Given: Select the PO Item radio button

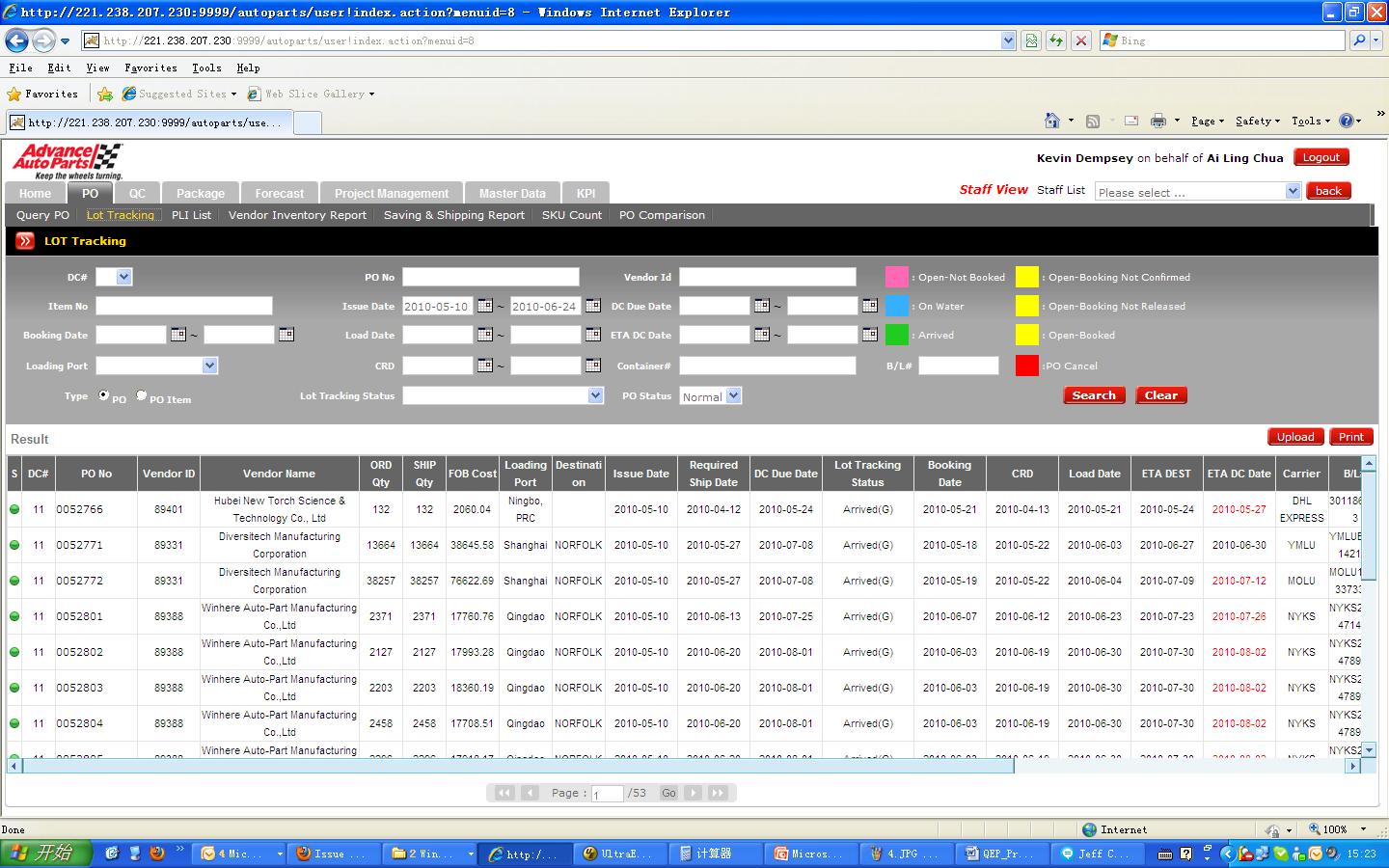Looking at the screenshot, I should coord(142,395).
